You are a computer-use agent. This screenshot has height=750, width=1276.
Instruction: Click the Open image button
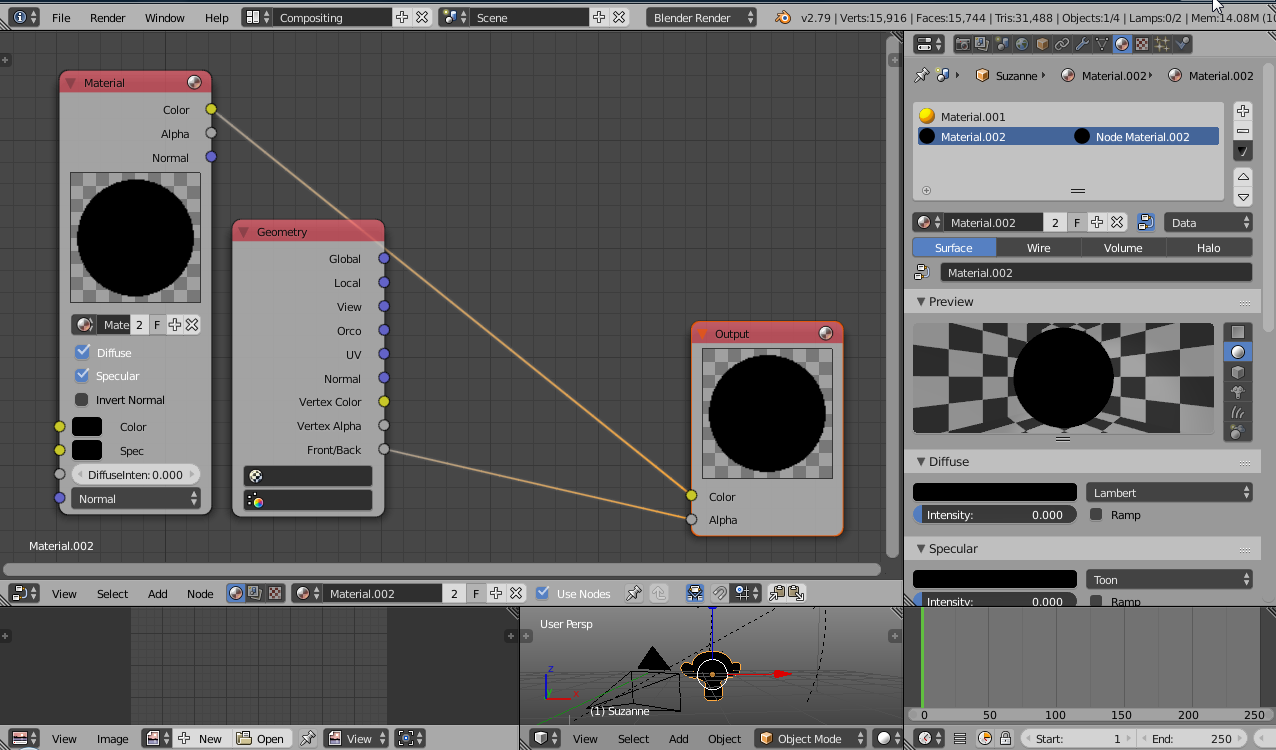click(260, 739)
